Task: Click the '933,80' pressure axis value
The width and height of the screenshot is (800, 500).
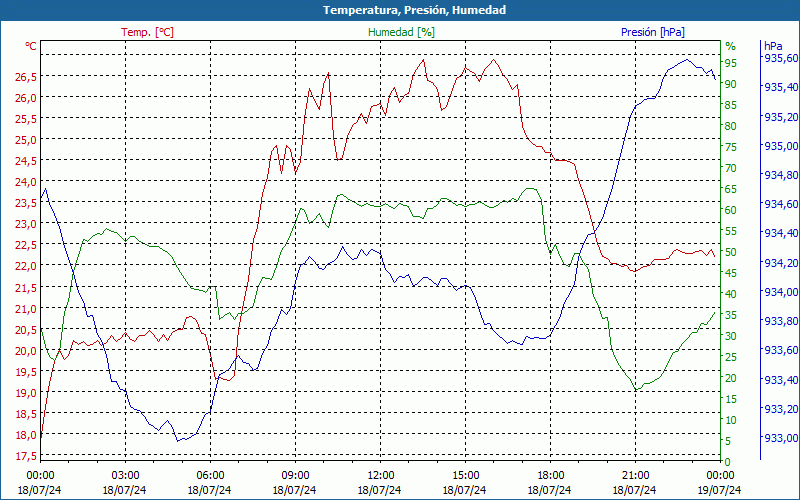Action: 781,321
